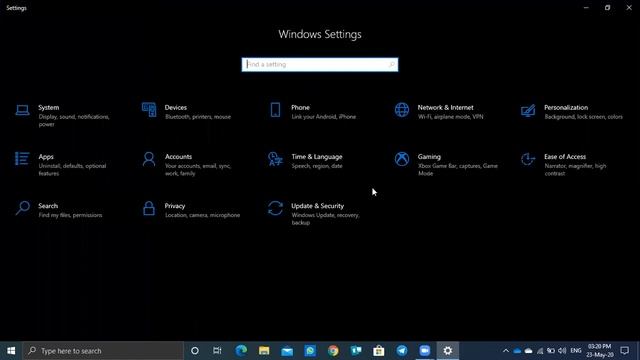Click the Settings gear taskbar icon
The image size is (640, 360).
(x=448, y=351)
